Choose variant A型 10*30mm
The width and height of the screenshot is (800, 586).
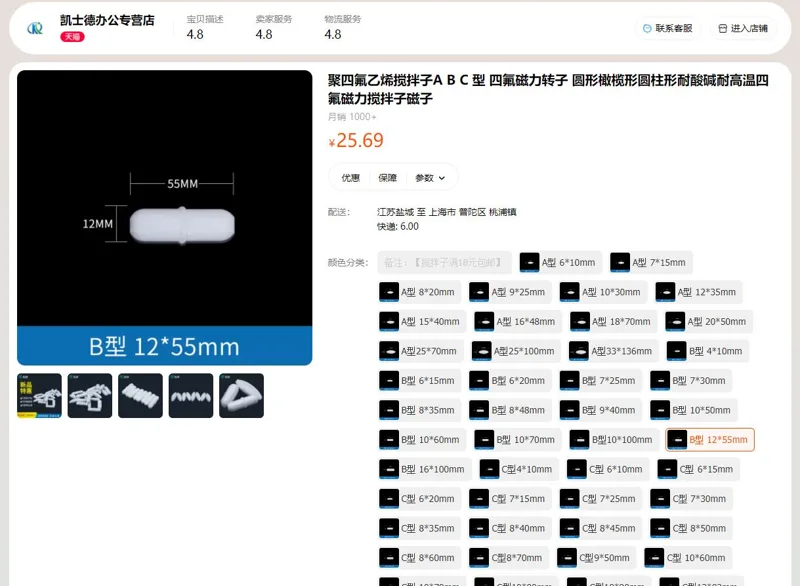click(603, 292)
